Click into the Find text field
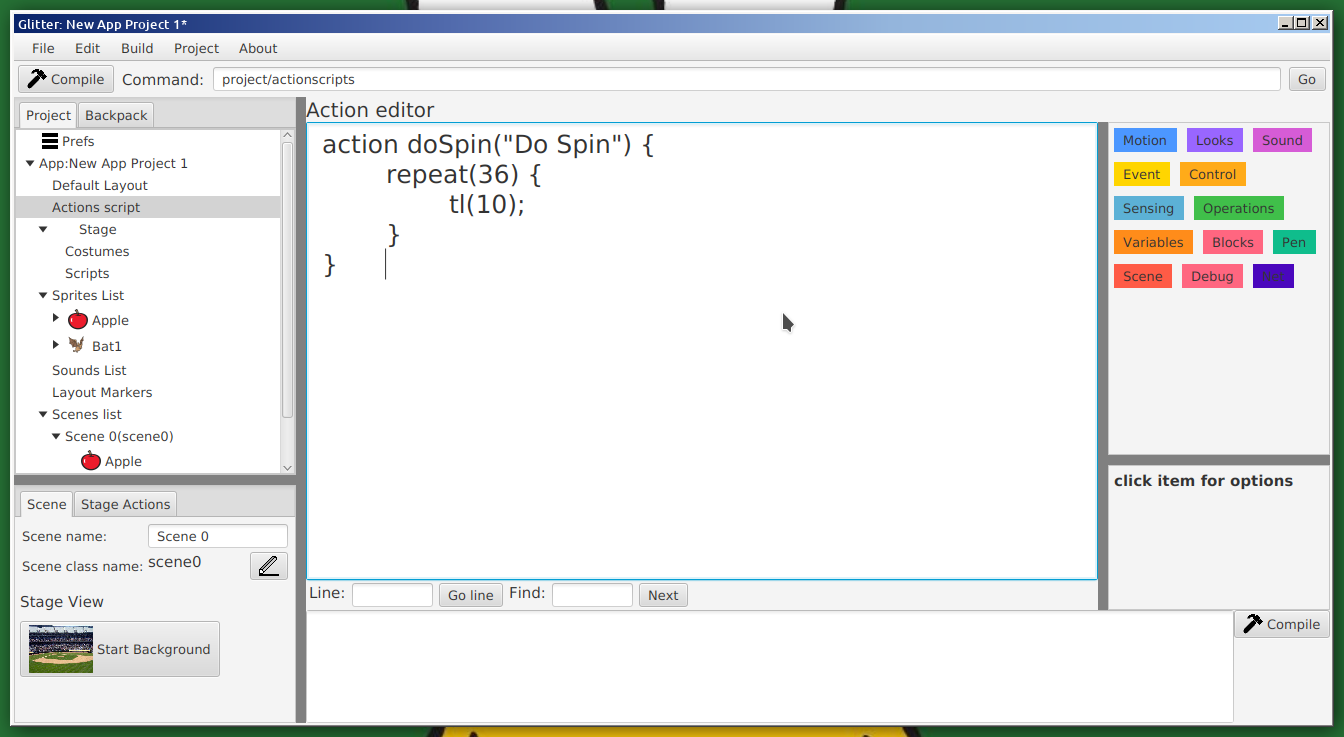 592,595
